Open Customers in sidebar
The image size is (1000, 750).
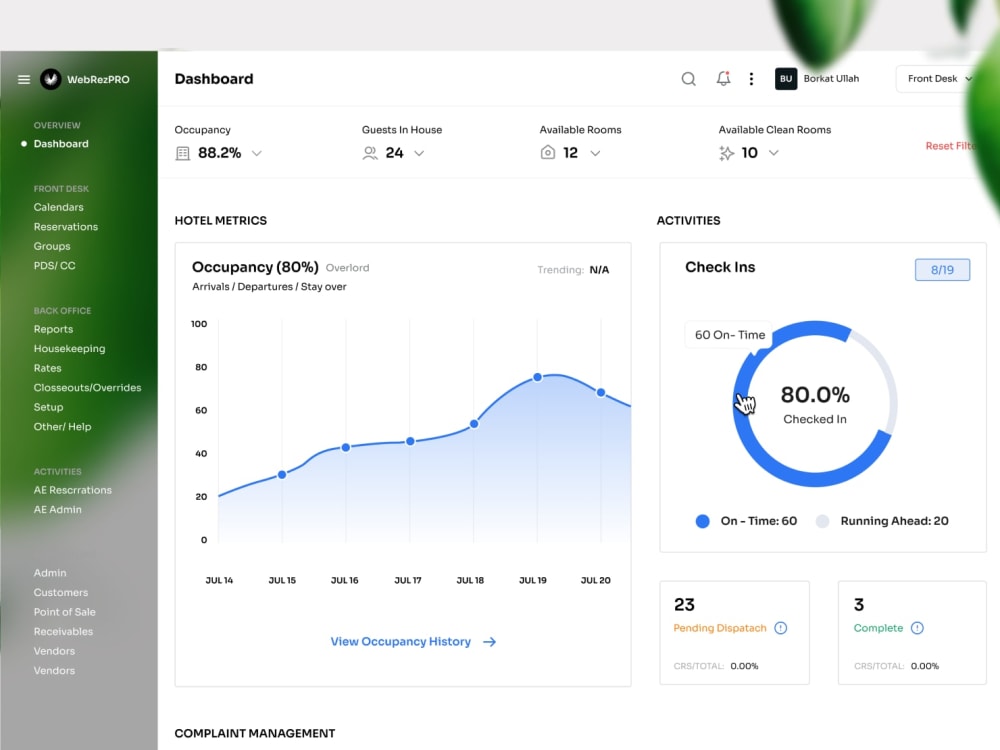click(61, 592)
